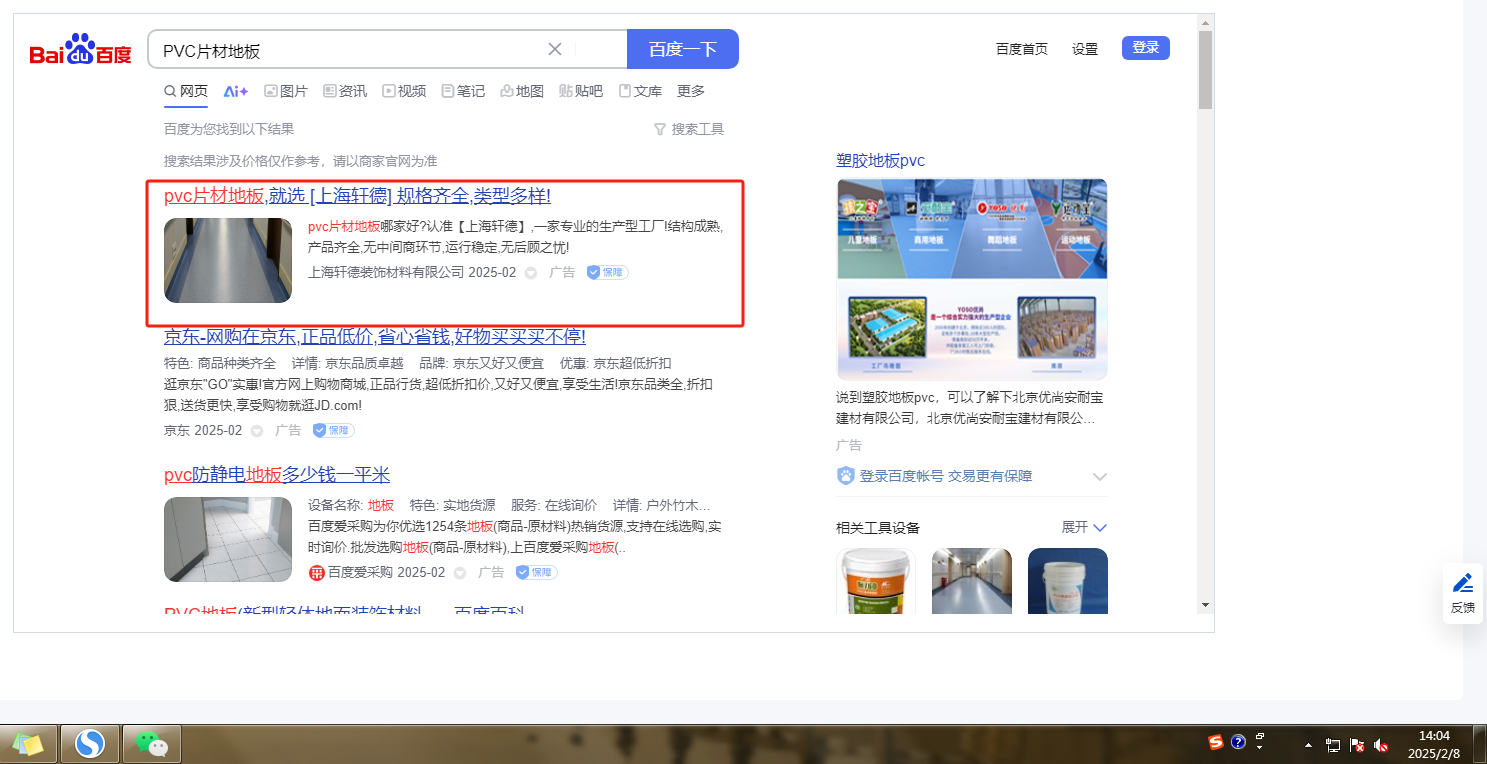Click 保障 badge on 百度爱采购 result
The image size is (1487, 764).
coord(536,572)
